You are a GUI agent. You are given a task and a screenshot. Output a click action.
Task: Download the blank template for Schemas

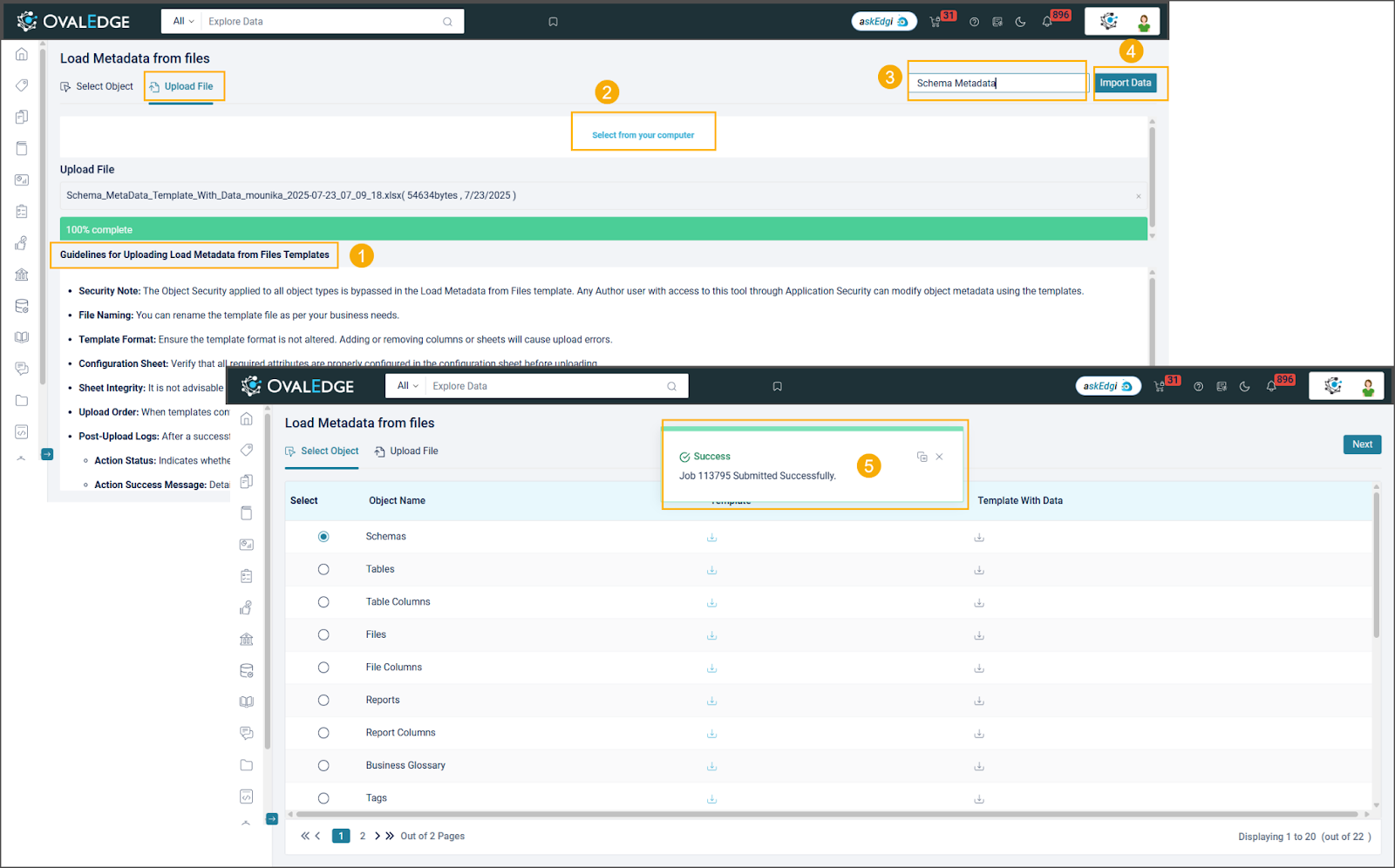pyautogui.click(x=711, y=537)
